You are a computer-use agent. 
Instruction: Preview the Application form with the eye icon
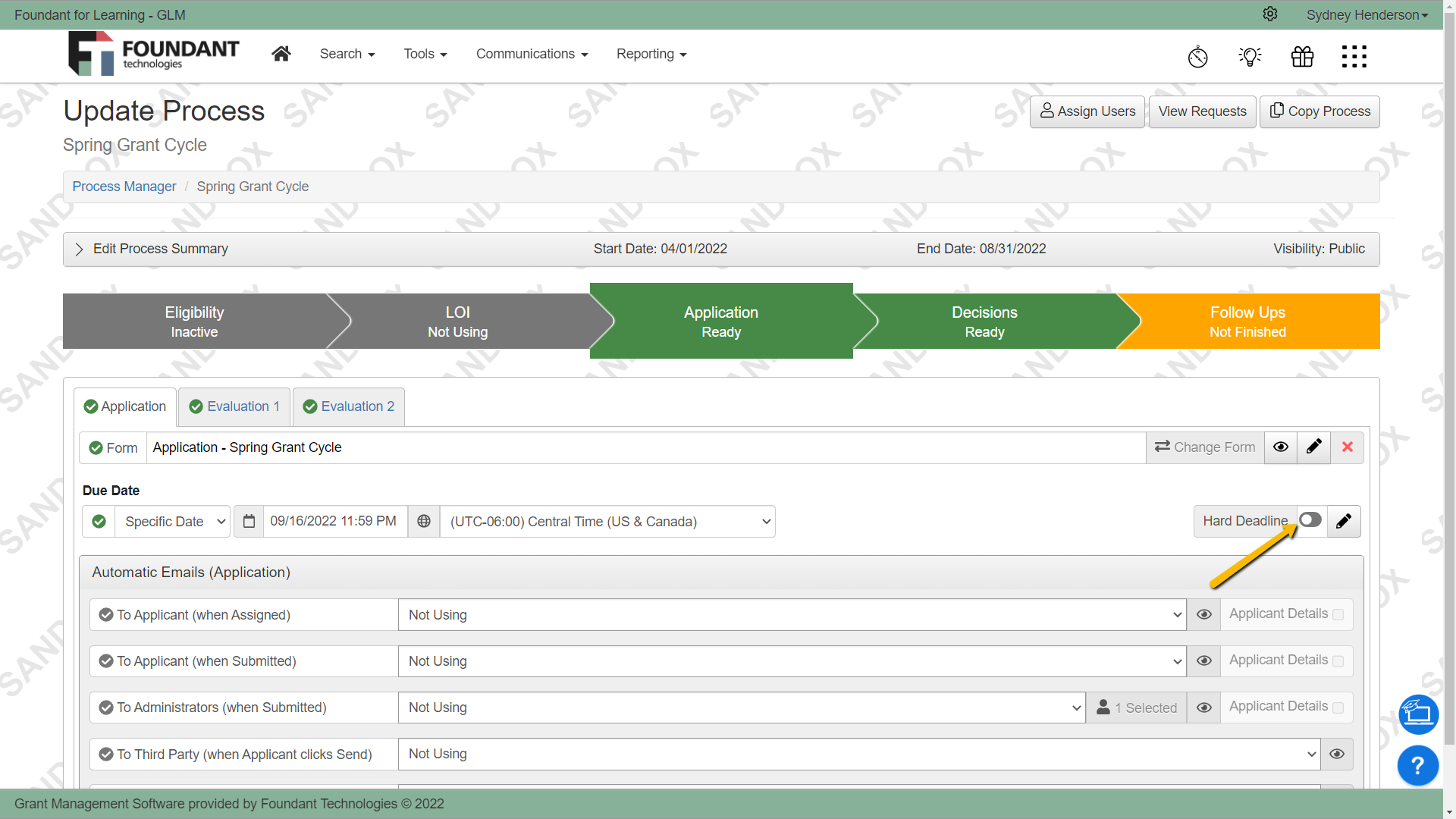pos(1281,447)
